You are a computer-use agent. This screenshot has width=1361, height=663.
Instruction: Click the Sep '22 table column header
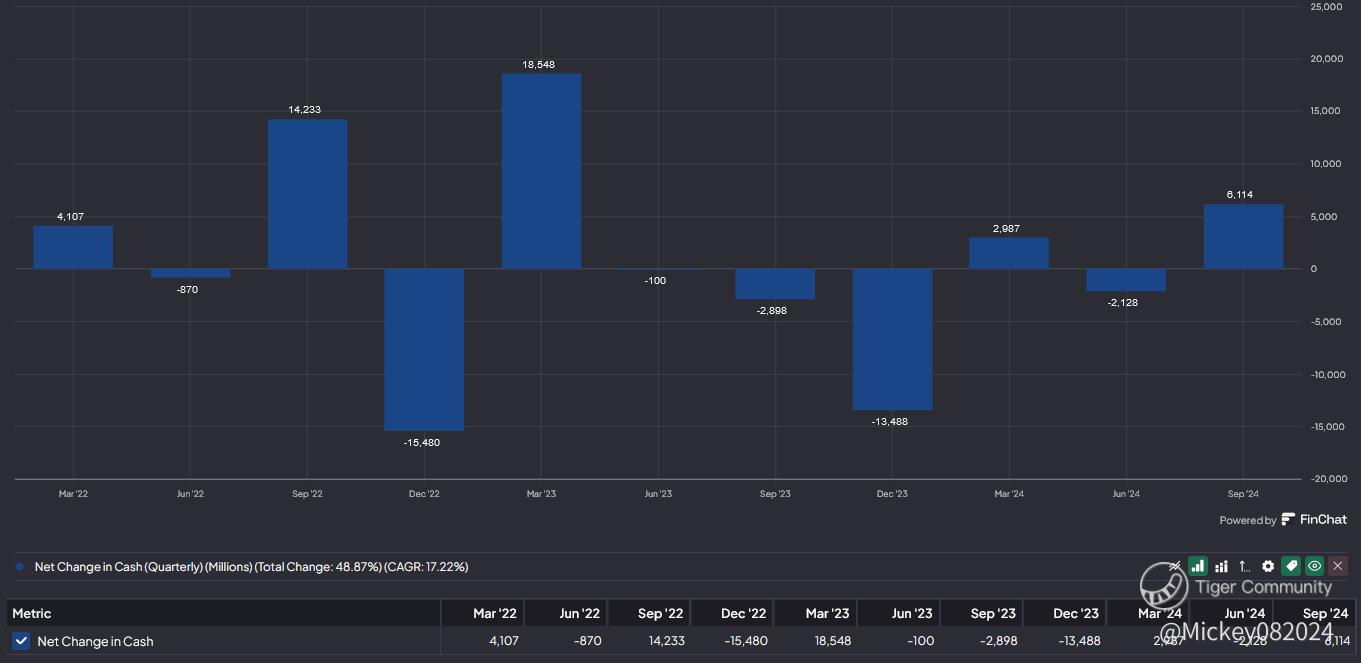(661, 613)
